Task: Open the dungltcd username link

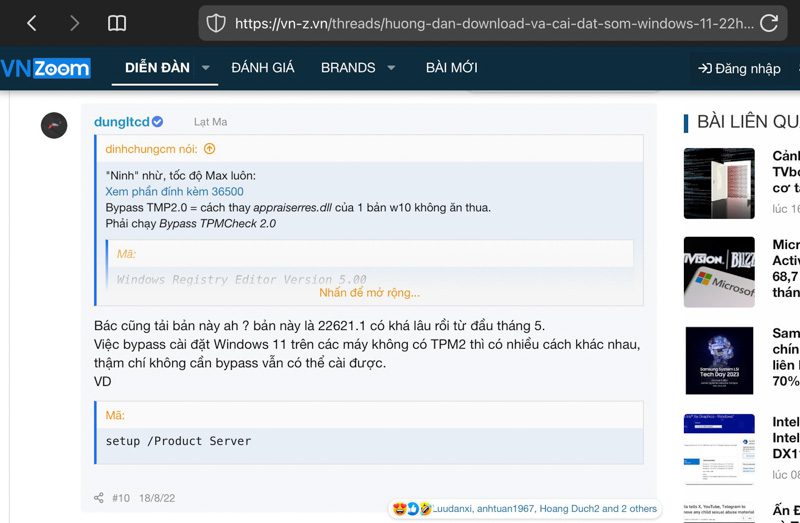Action: pyautogui.click(x=121, y=121)
